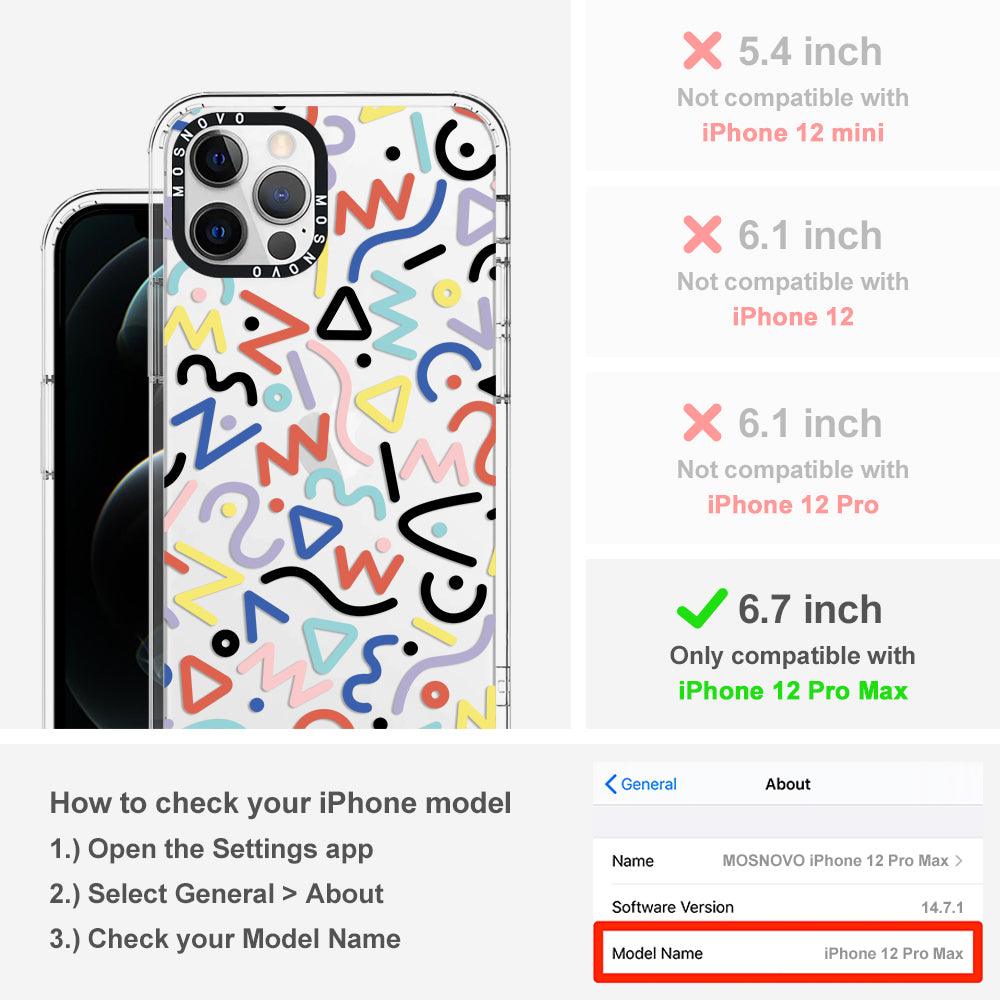Screen dimensions: 1000x1000
Task: Click the red X above iPhone 12 text
Action: point(702,235)
